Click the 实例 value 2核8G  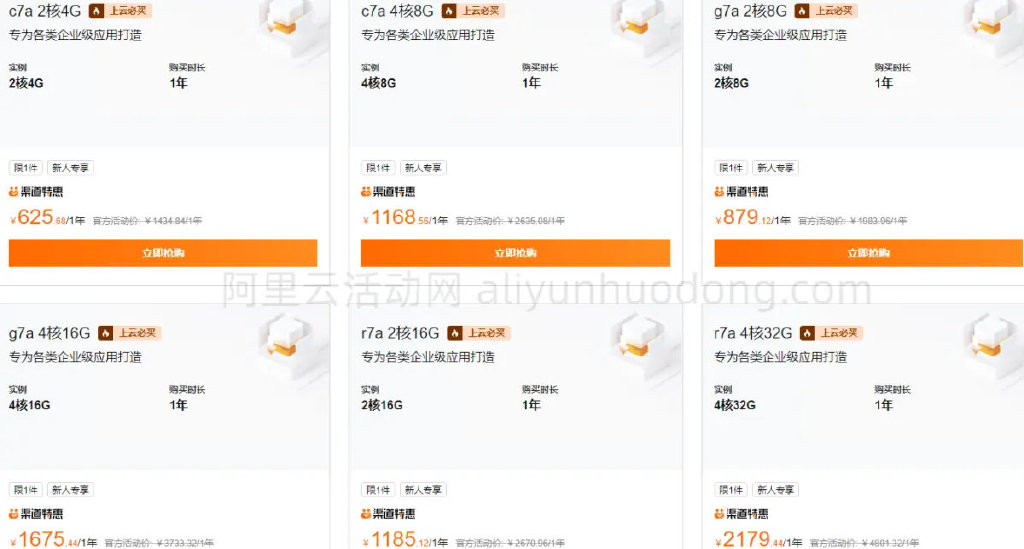tap(731, 84)
